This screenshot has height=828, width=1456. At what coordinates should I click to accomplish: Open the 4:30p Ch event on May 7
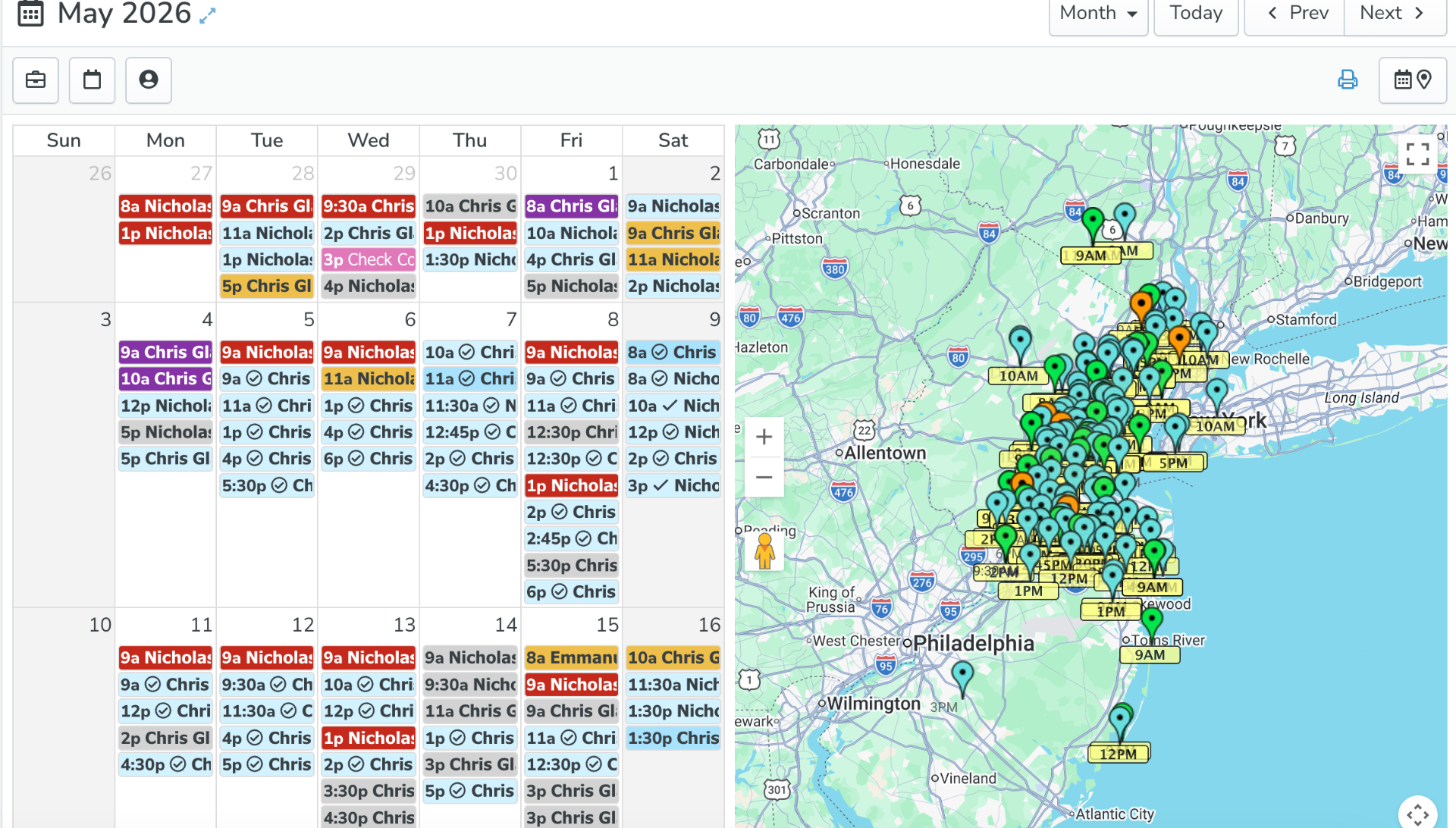[x=470, y=486]
